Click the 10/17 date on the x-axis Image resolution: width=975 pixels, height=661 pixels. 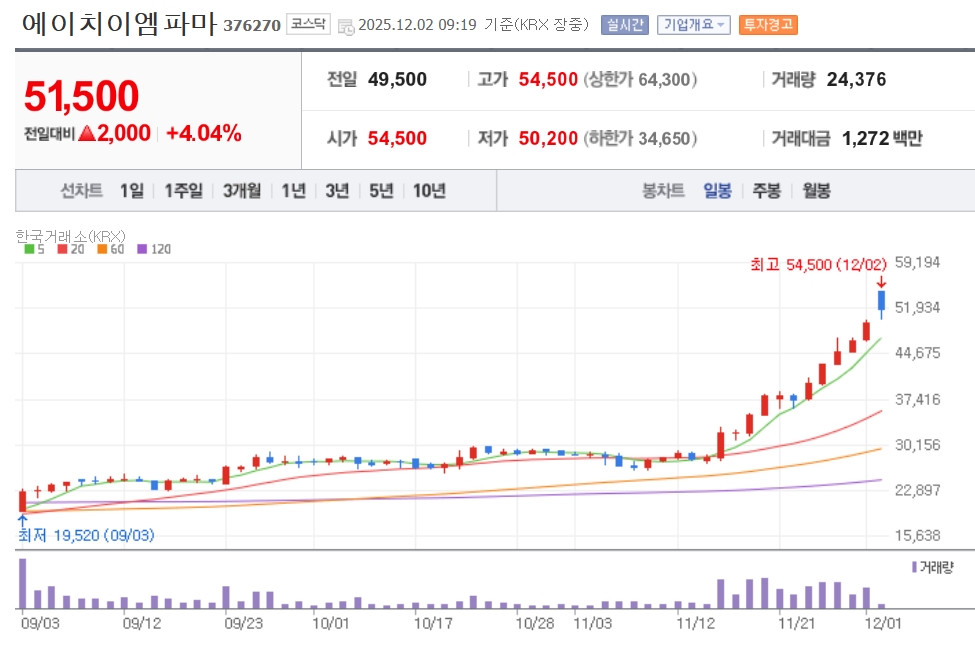pos(433,623)
